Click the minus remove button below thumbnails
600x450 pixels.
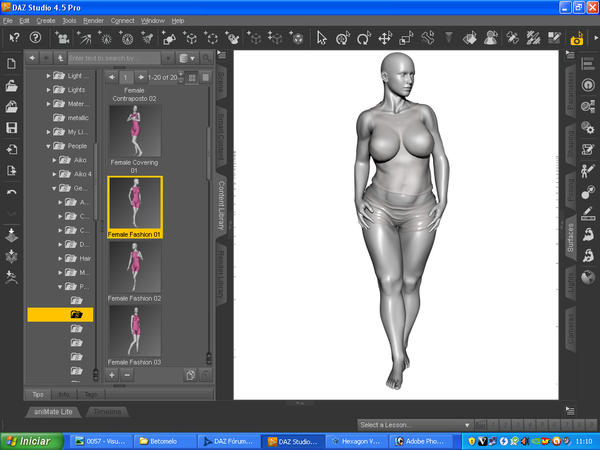127,375
